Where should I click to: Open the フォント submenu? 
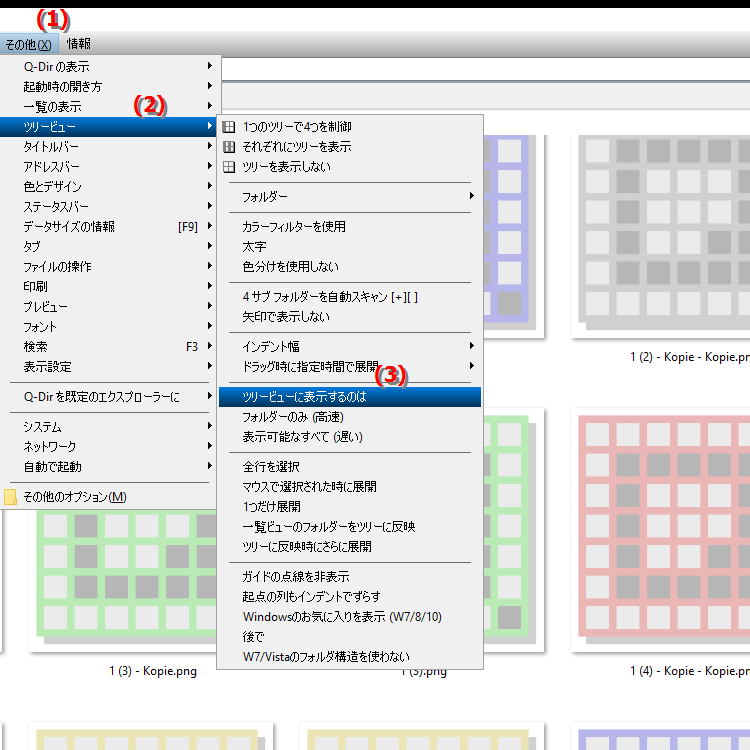[108, 327]
